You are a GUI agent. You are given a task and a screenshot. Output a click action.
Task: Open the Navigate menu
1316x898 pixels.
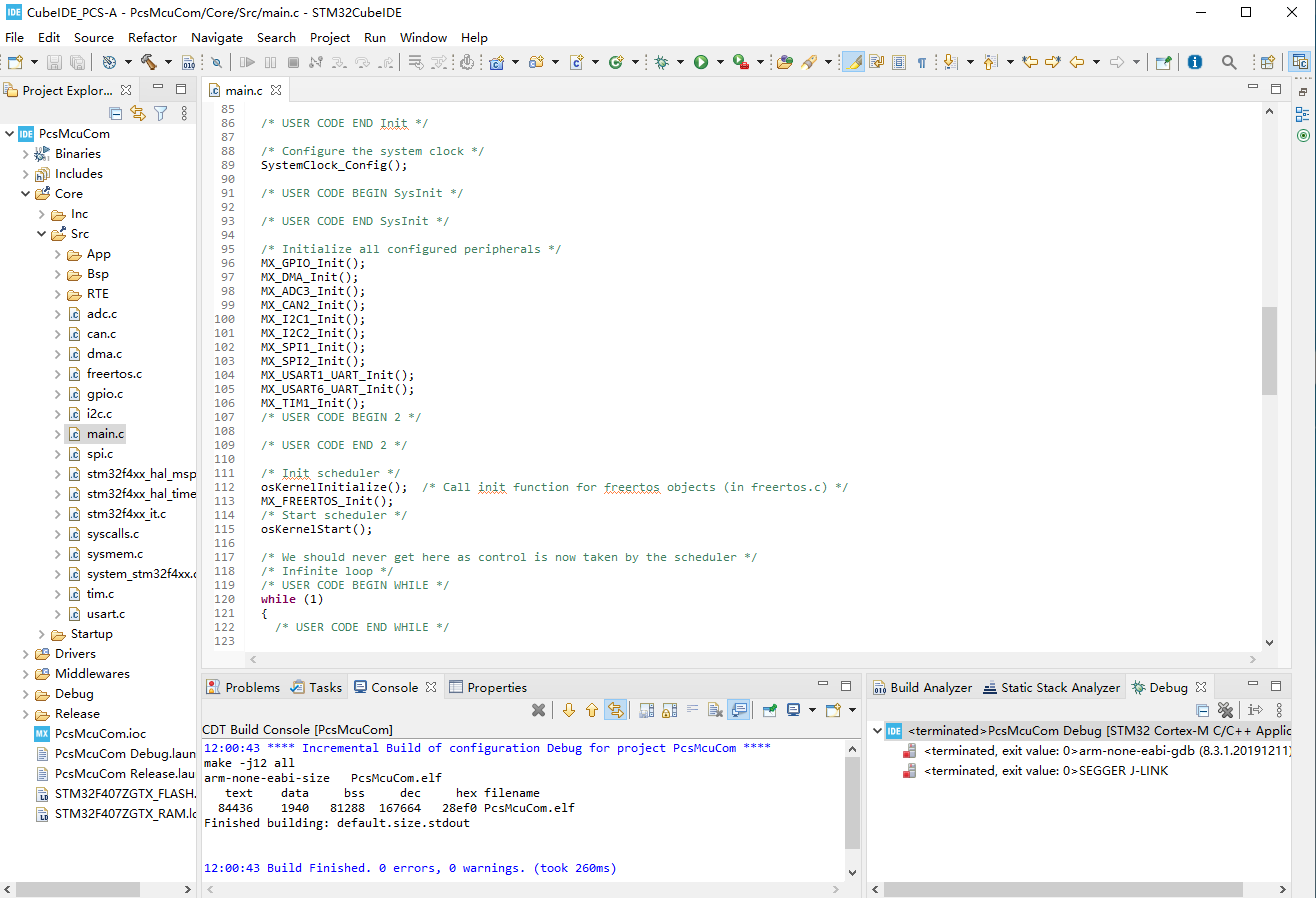(217, 37)
